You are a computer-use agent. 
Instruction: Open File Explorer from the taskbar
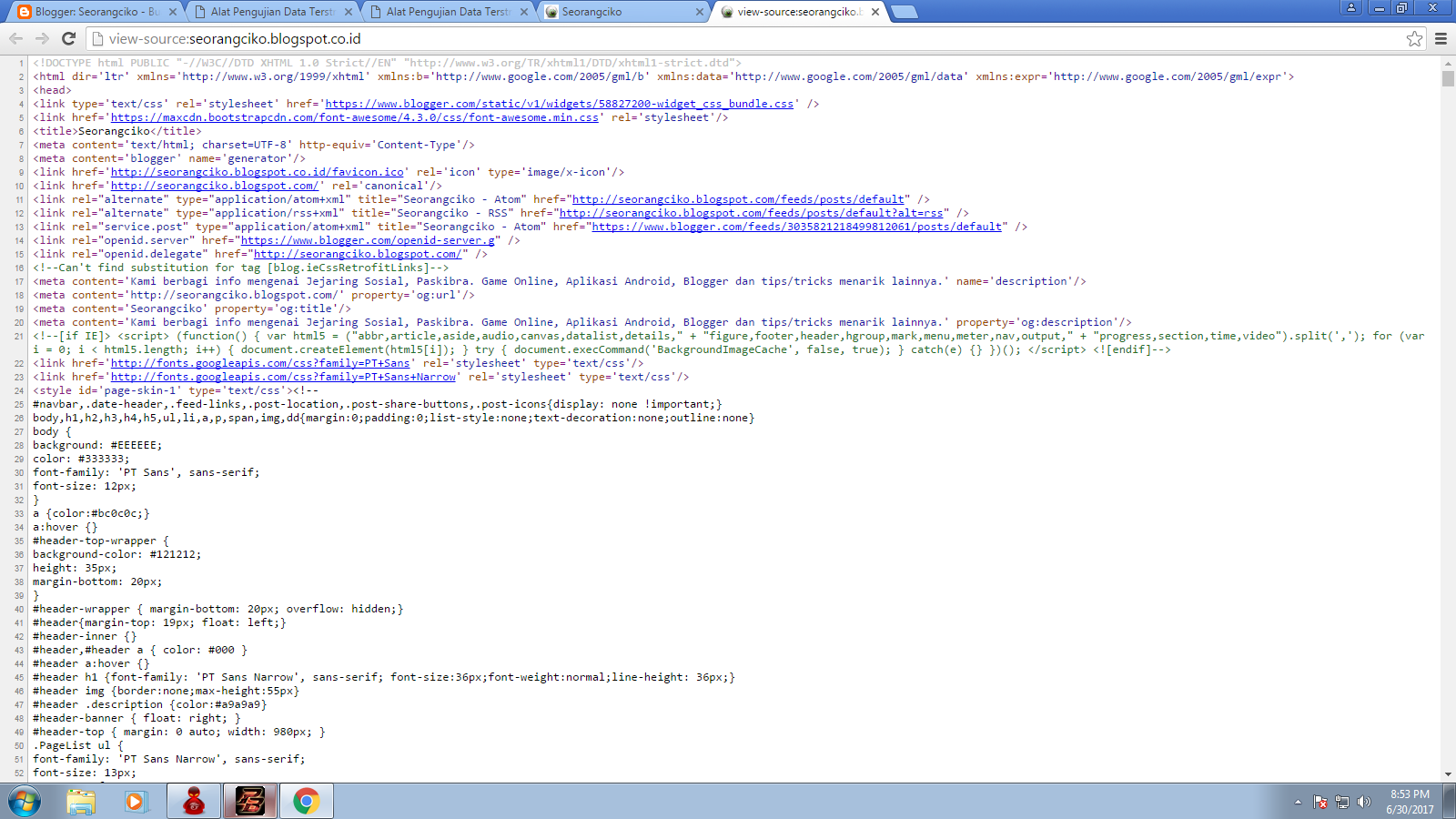[x=81, y=802]
